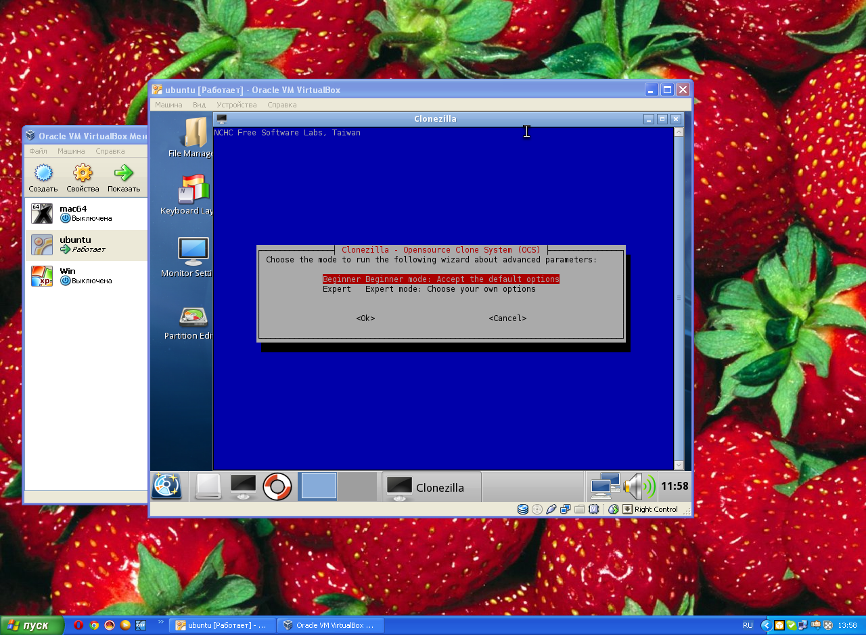Click the speaker volume icon in guest tray

pos(640,486)
